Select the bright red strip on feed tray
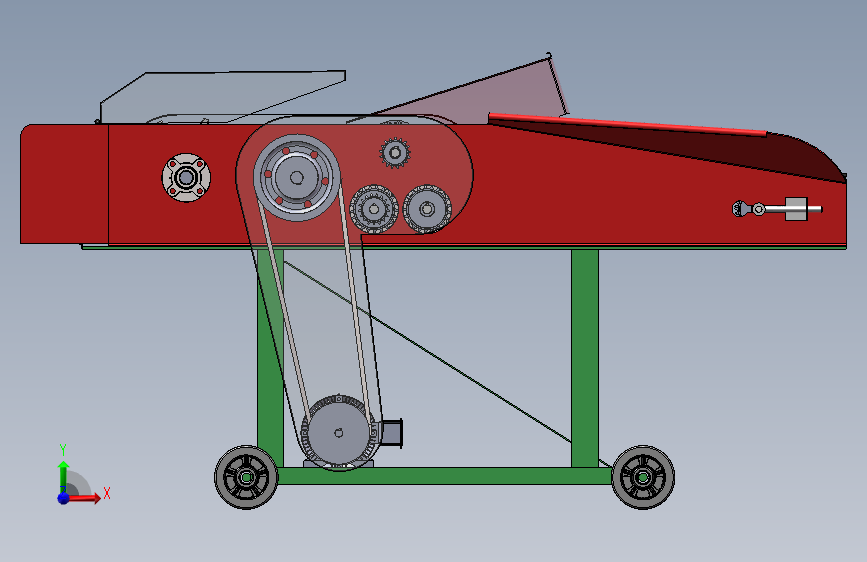This screenshot has height=562, width=867. pyautogui.click(x=628, y=124)
